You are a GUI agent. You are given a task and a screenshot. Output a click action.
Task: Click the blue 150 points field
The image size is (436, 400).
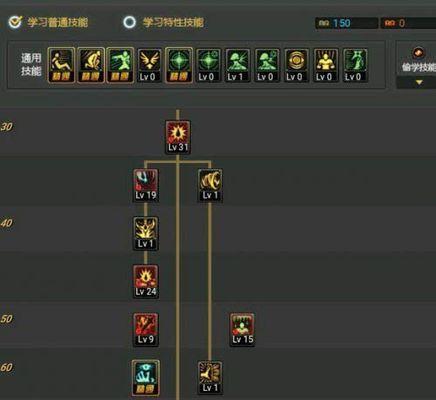[x=347, y=23]
